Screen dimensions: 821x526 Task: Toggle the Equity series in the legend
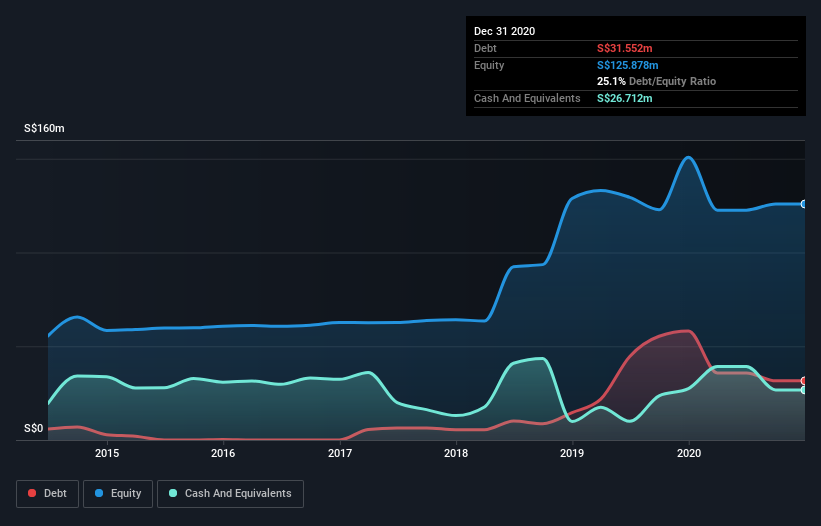[x=118, y=494]
